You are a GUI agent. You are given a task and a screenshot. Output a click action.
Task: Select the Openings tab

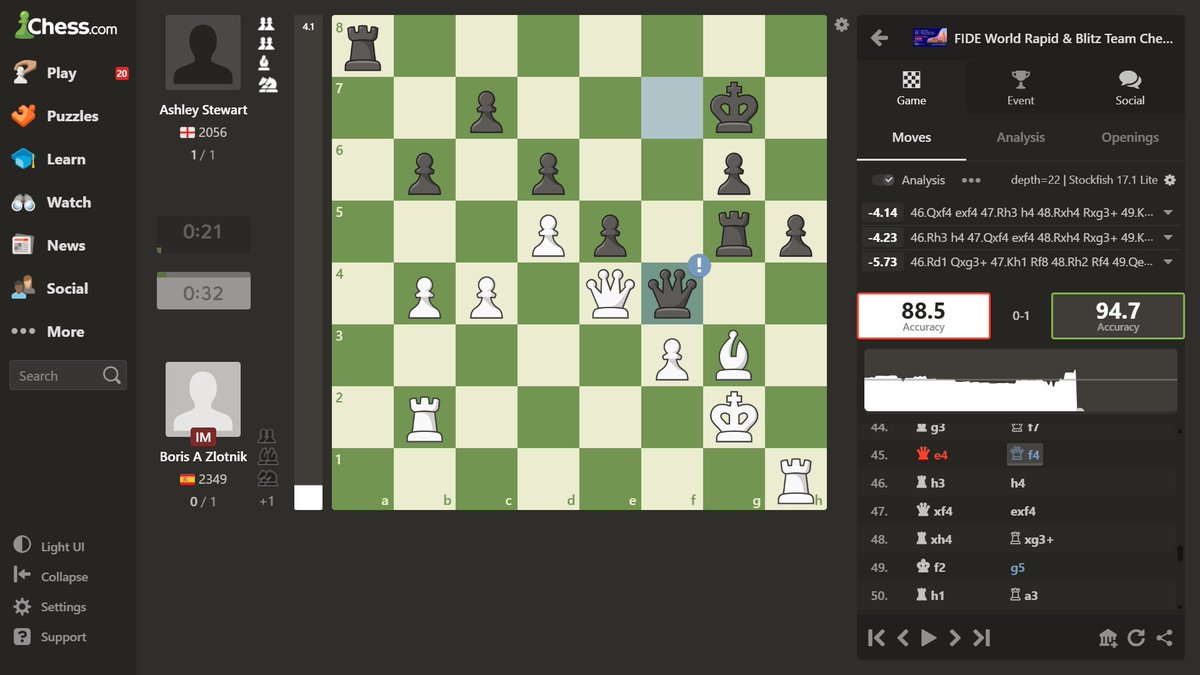click(x=1130, y=138)
